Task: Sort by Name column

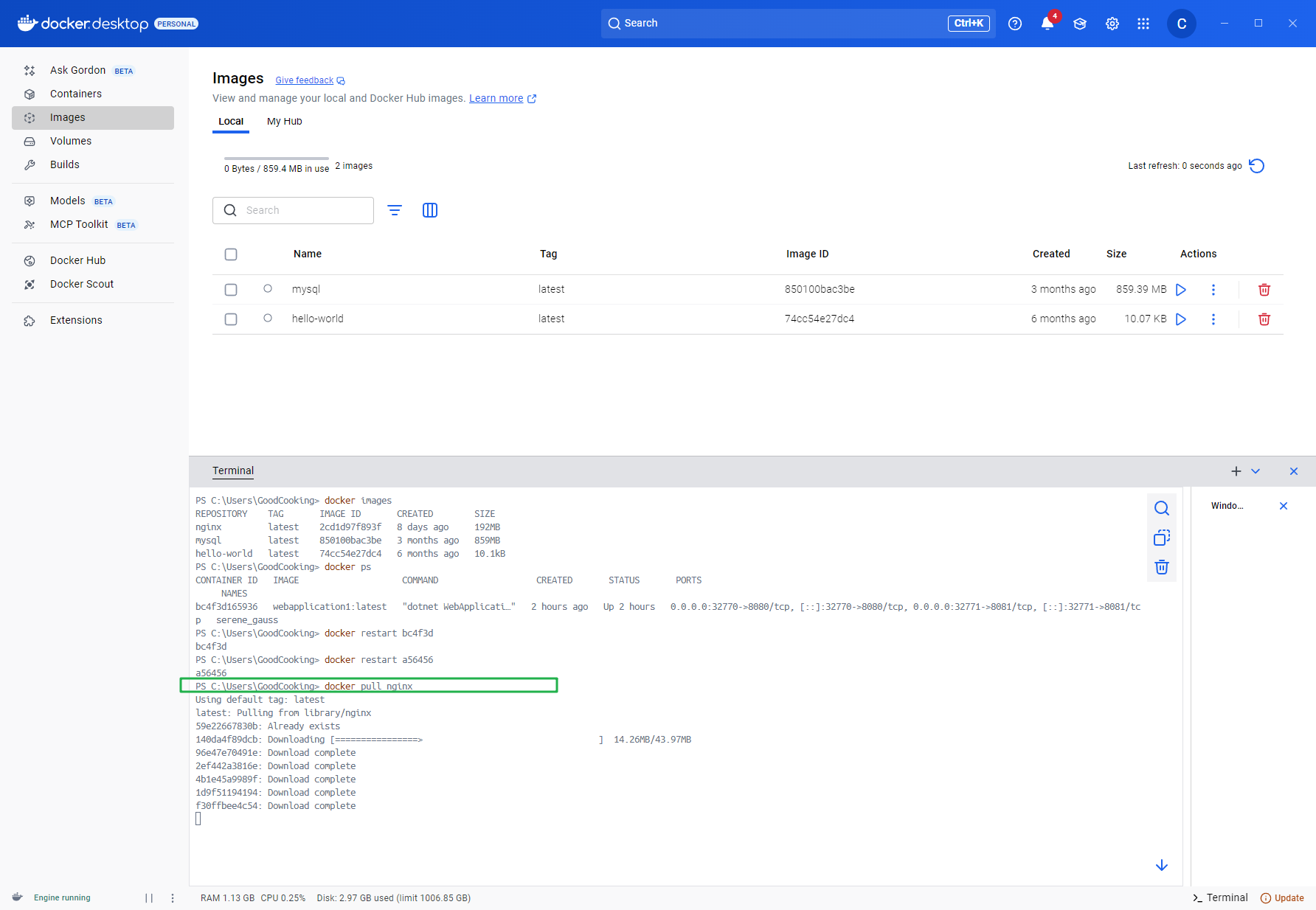Action: 308,254
